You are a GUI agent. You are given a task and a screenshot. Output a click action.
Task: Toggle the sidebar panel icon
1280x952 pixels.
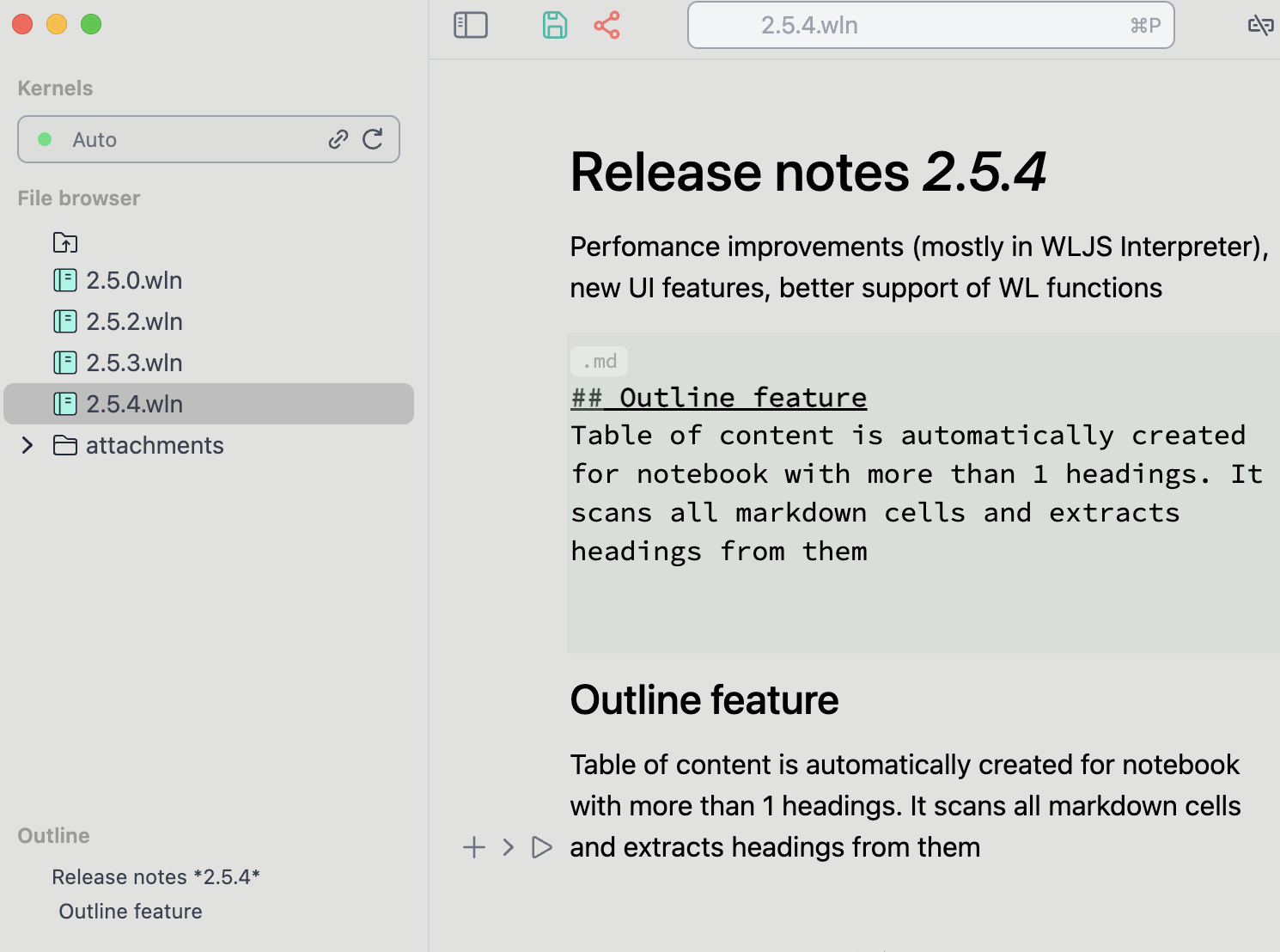[x=470, y=25]
